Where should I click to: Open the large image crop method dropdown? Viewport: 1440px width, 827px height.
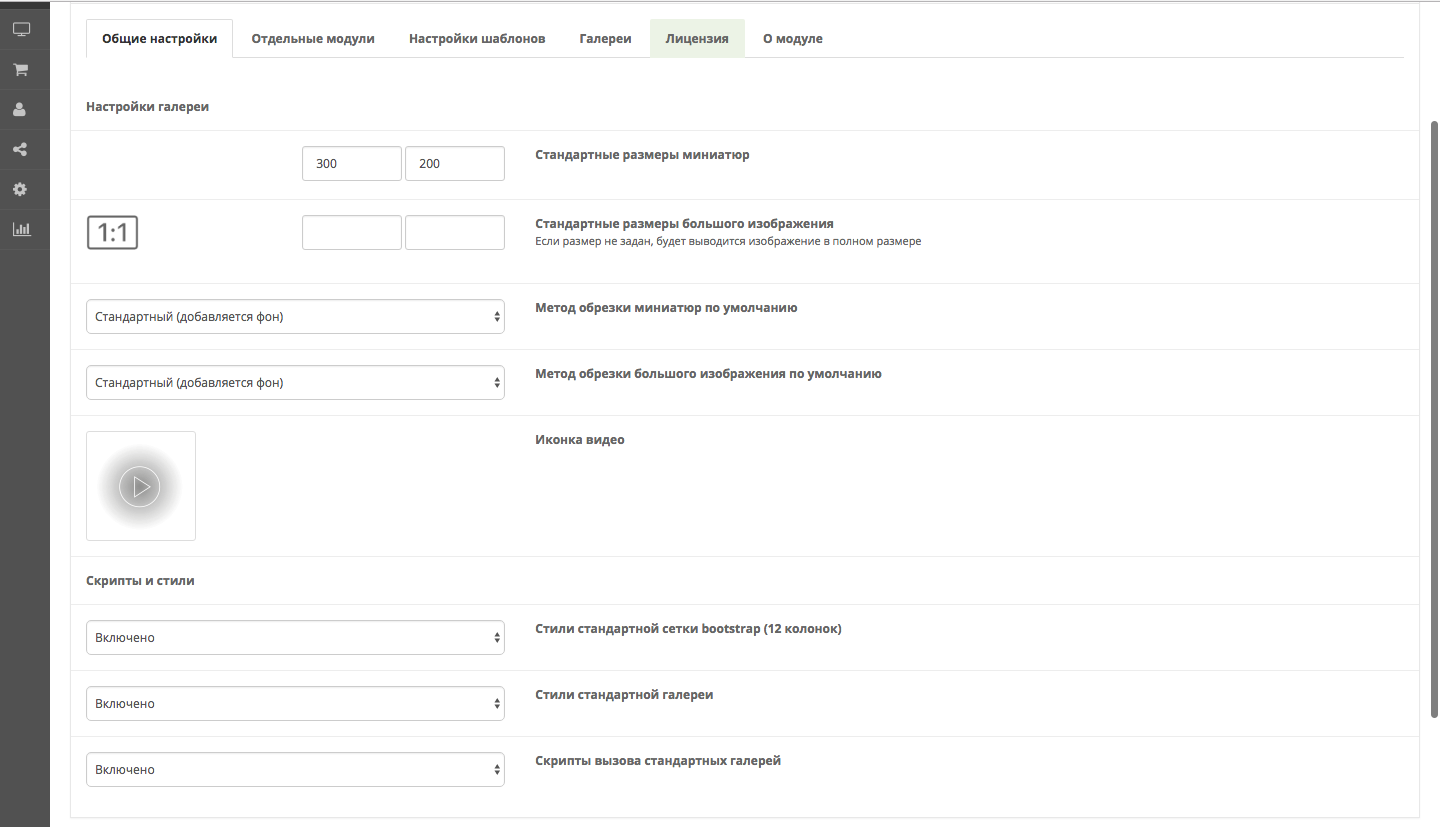pos(295,383)
